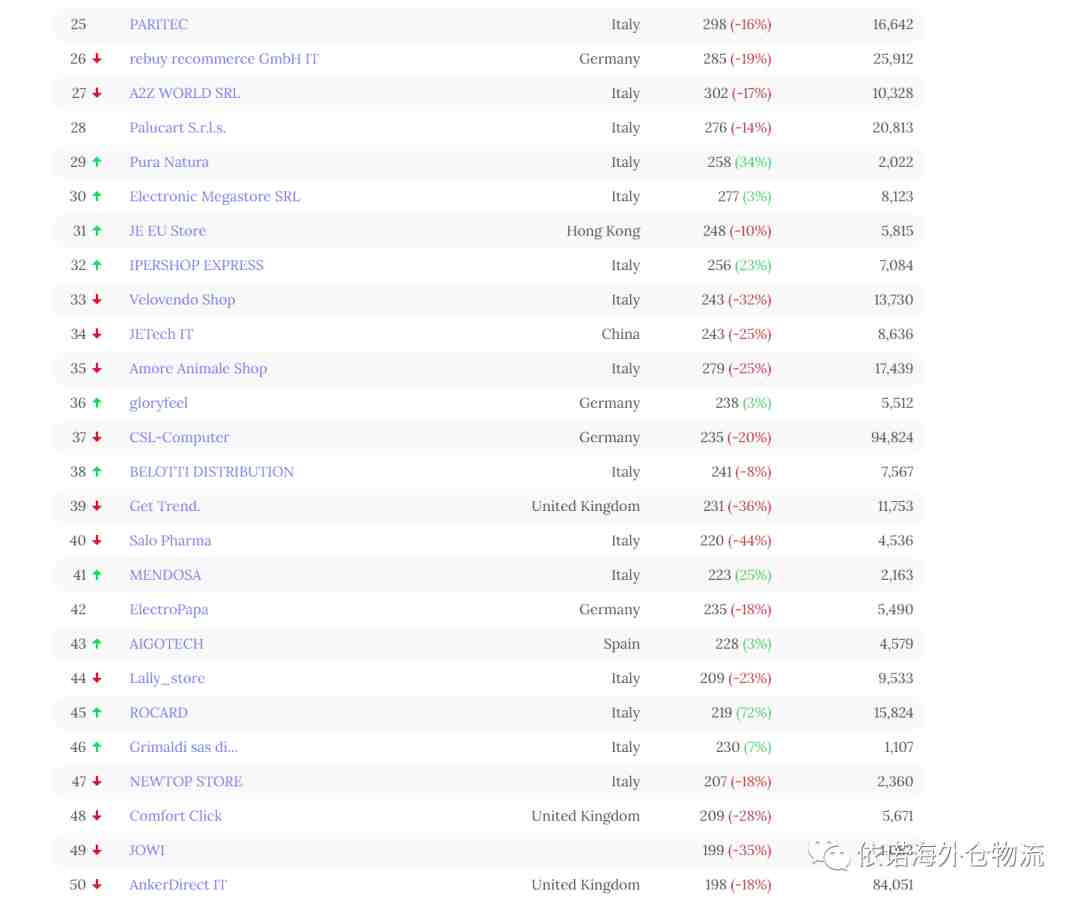
Task: Open the CSL-Computer link
Action: point(179,438)
